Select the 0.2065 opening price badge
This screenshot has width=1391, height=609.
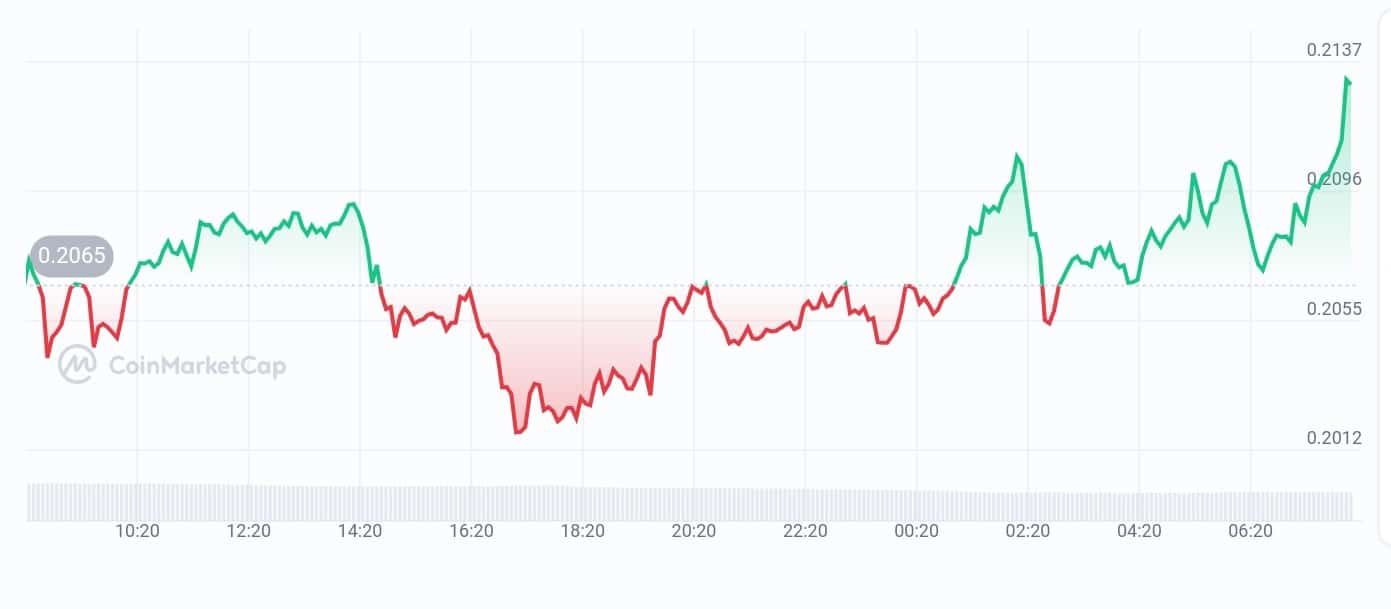coord(71,256)
